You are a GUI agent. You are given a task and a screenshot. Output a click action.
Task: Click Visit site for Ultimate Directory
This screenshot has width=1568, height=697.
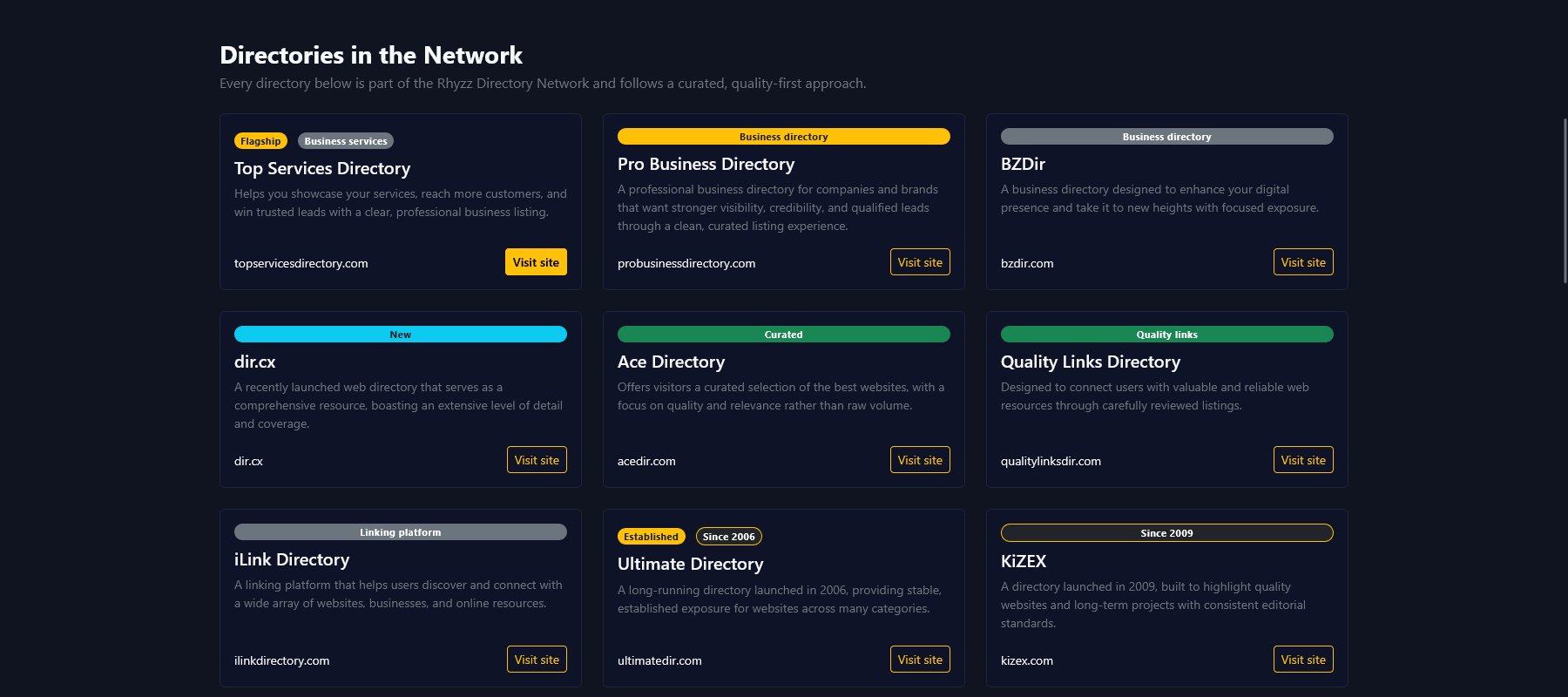(920, 659)
